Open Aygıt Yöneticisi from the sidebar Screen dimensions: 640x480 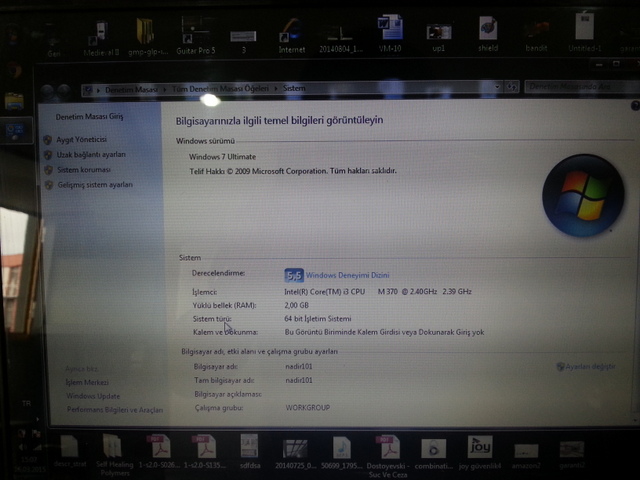point(81,139)
